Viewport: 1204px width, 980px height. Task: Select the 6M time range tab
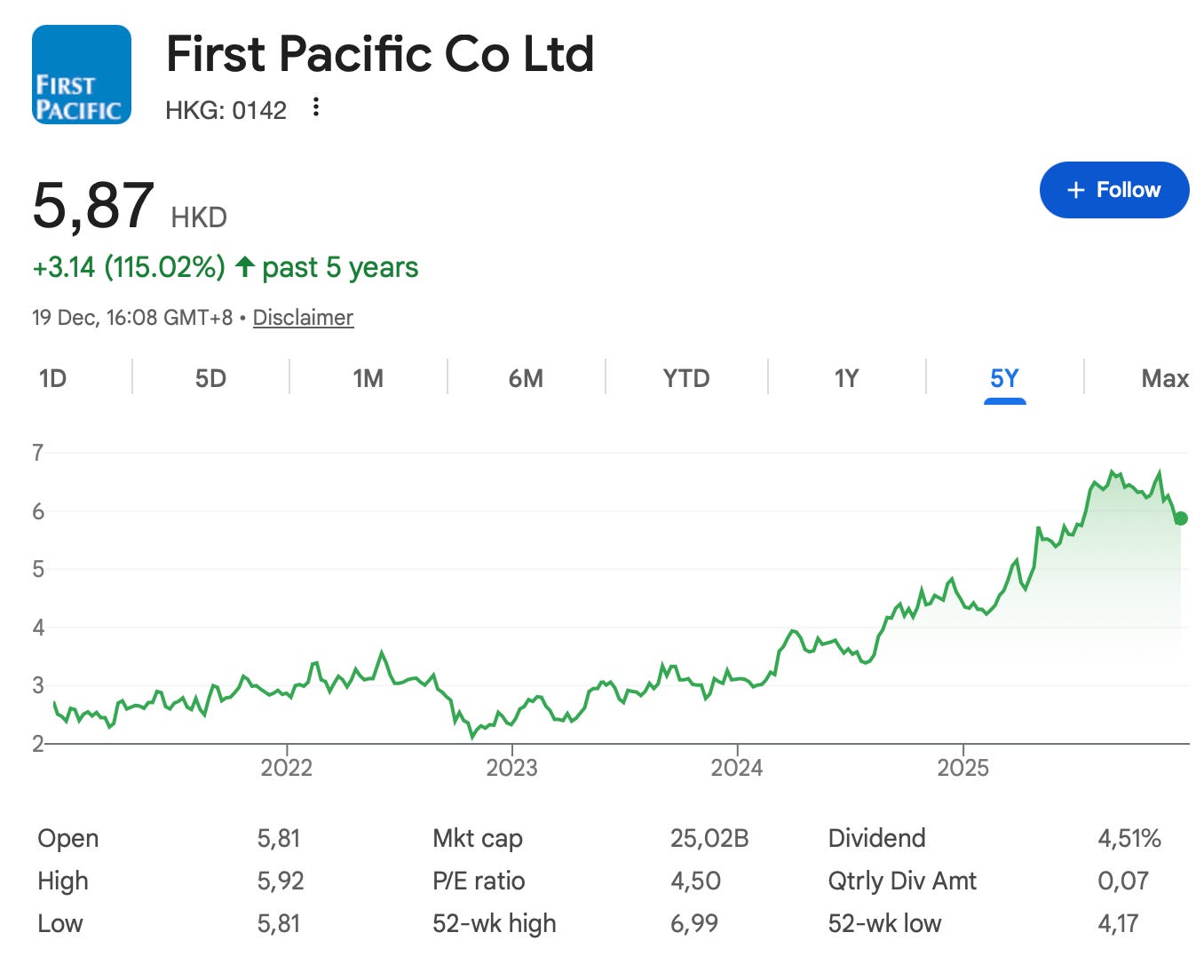tap(526, 378)
